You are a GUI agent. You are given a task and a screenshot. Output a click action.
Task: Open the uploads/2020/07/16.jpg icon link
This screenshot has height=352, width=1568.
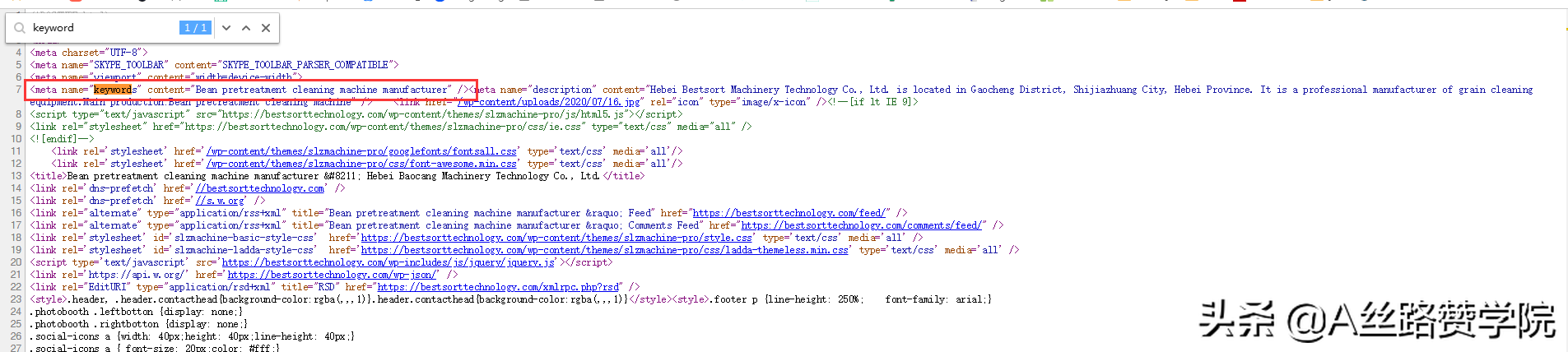(x=550, y=102)
